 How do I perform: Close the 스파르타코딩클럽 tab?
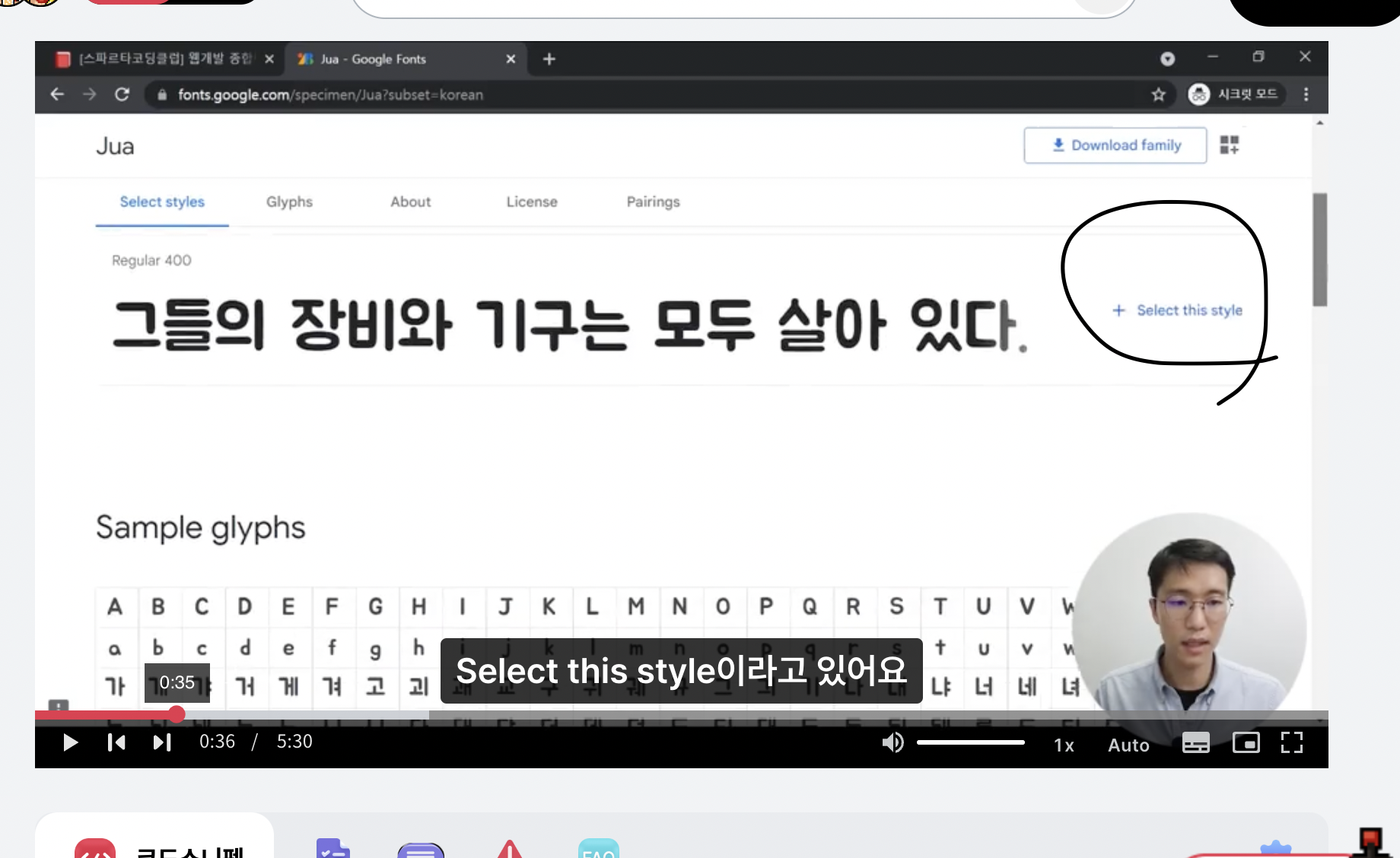(x=269, y=59)
